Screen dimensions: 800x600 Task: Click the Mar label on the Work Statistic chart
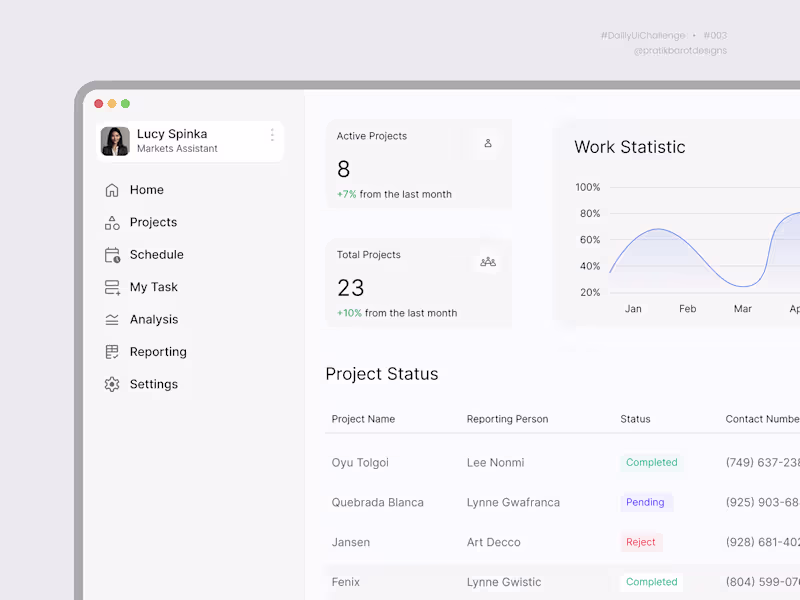pos(742,309)
